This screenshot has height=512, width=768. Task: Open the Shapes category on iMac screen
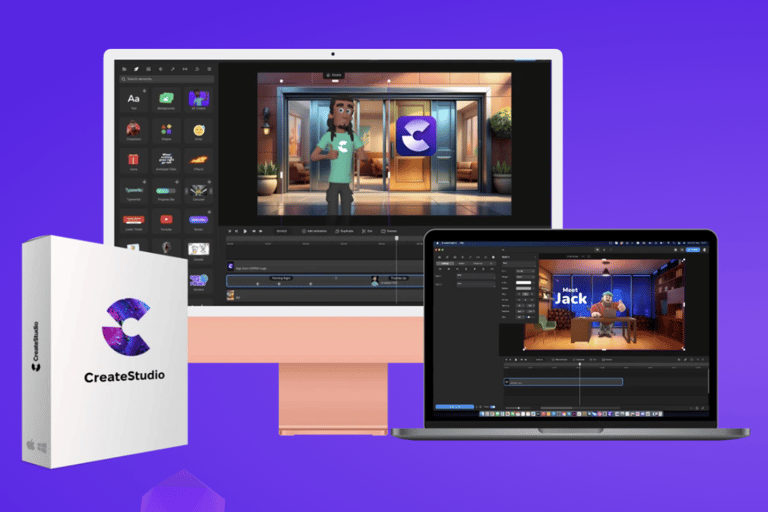click(166, 130)
